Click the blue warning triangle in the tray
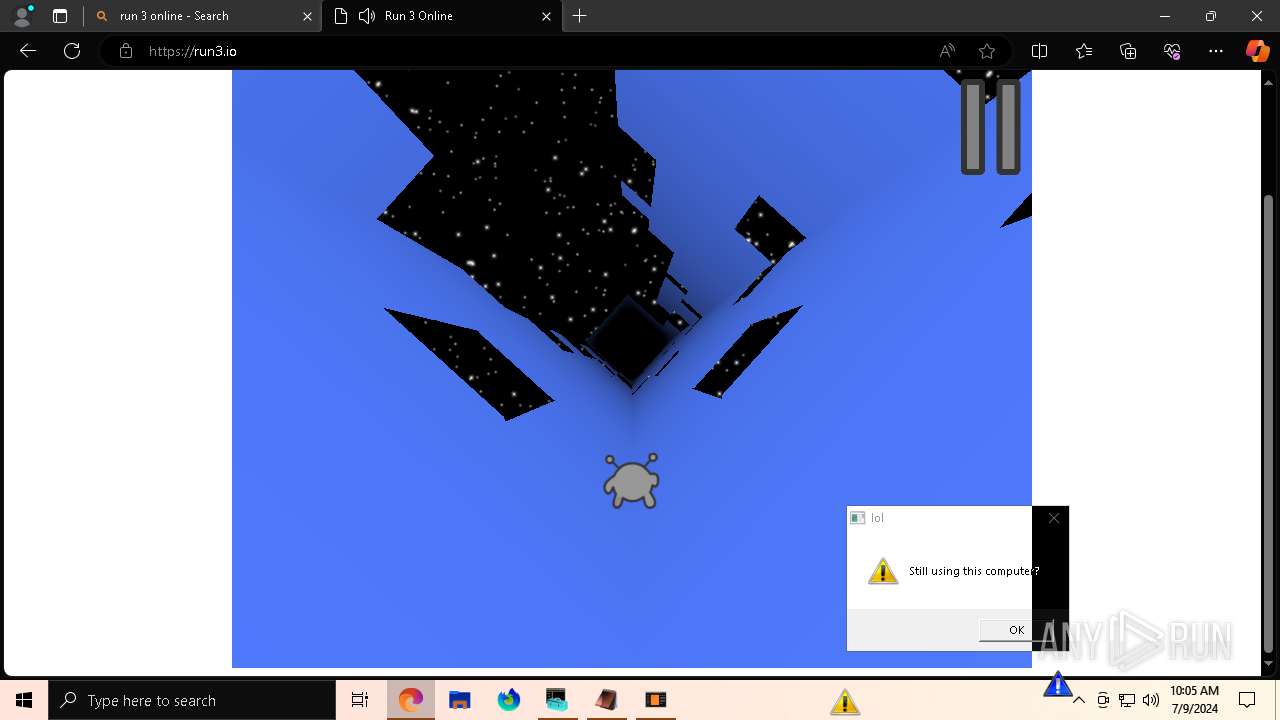Viewport: 1280px width, 720px height. point(1057,685)
